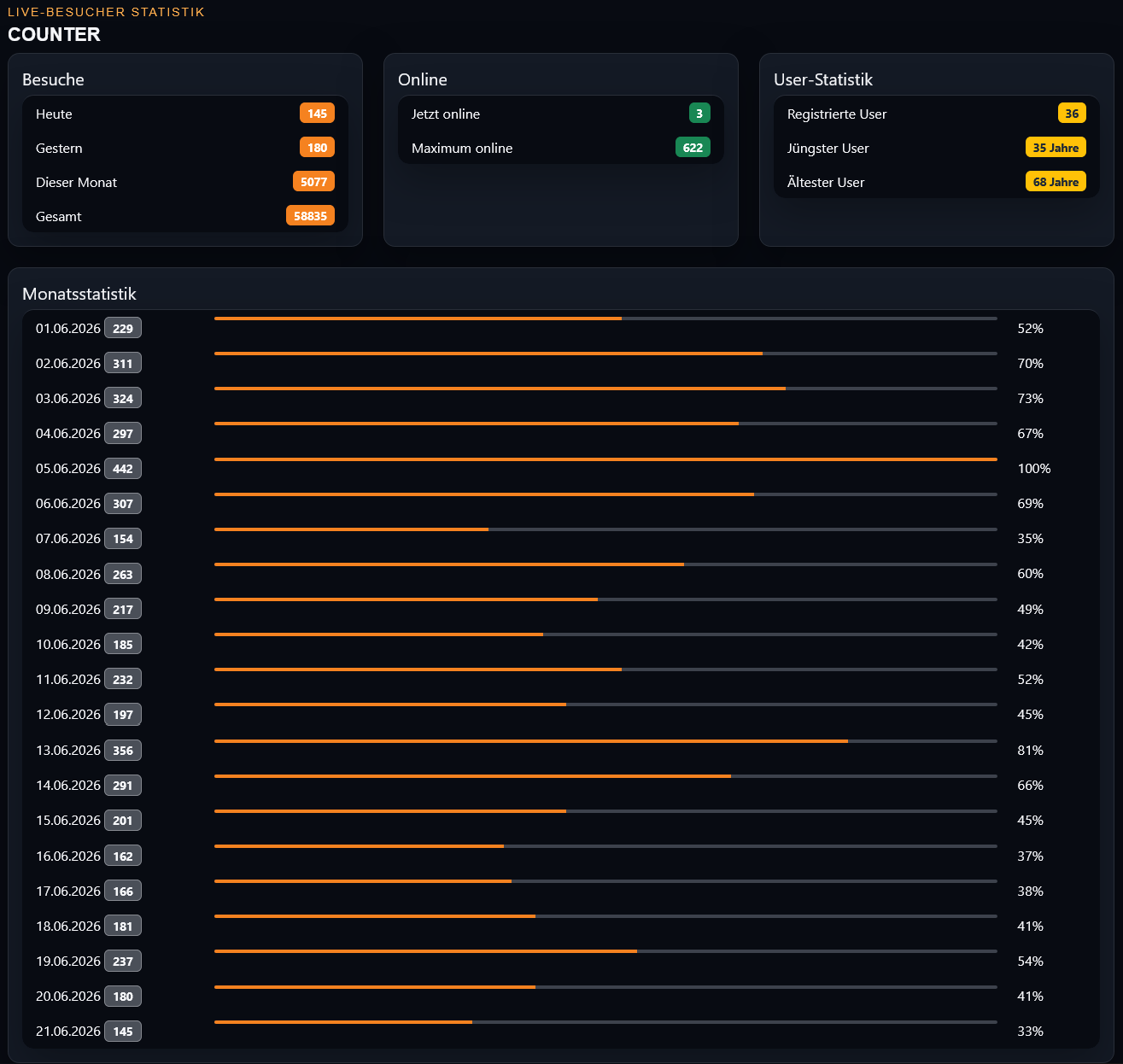Click the 20.06.2026 date entry

68,997
